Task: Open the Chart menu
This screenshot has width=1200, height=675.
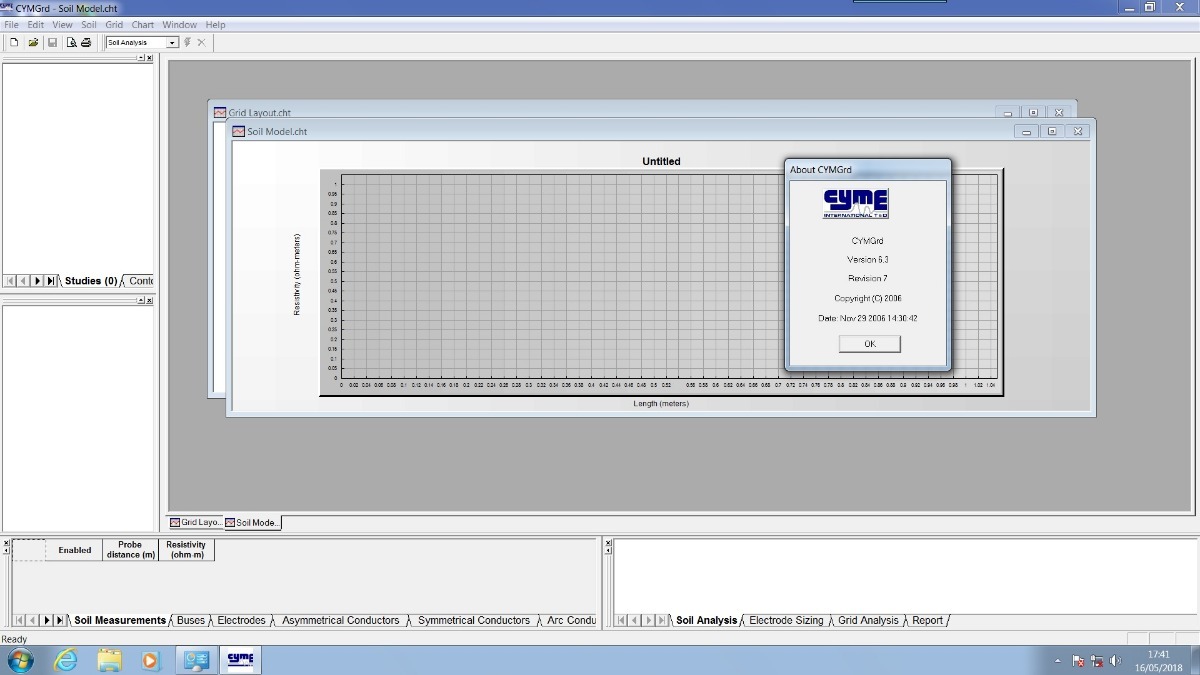Action: point(143,24)
